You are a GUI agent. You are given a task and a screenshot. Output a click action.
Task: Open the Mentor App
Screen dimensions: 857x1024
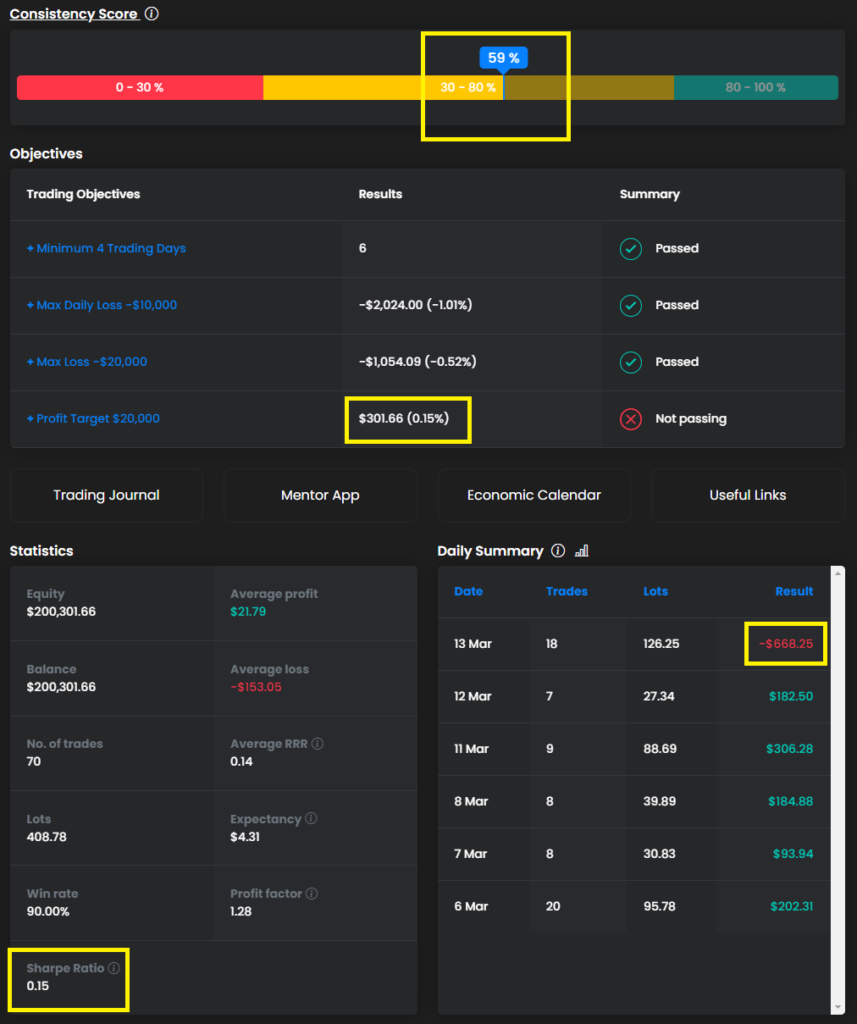(x=320, y=495)
